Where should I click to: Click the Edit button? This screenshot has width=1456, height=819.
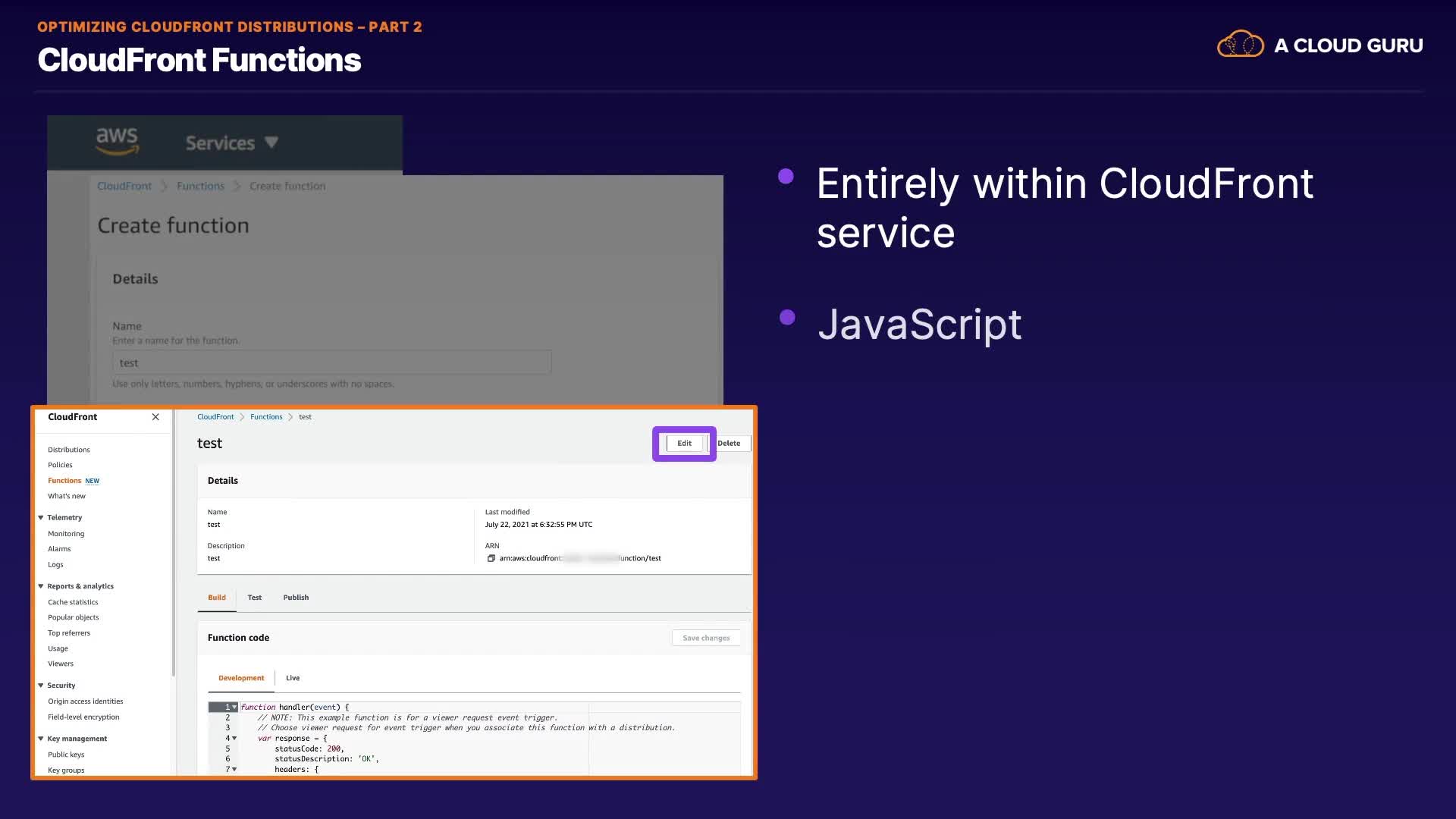pyautogui.click(x=684, y=444)
